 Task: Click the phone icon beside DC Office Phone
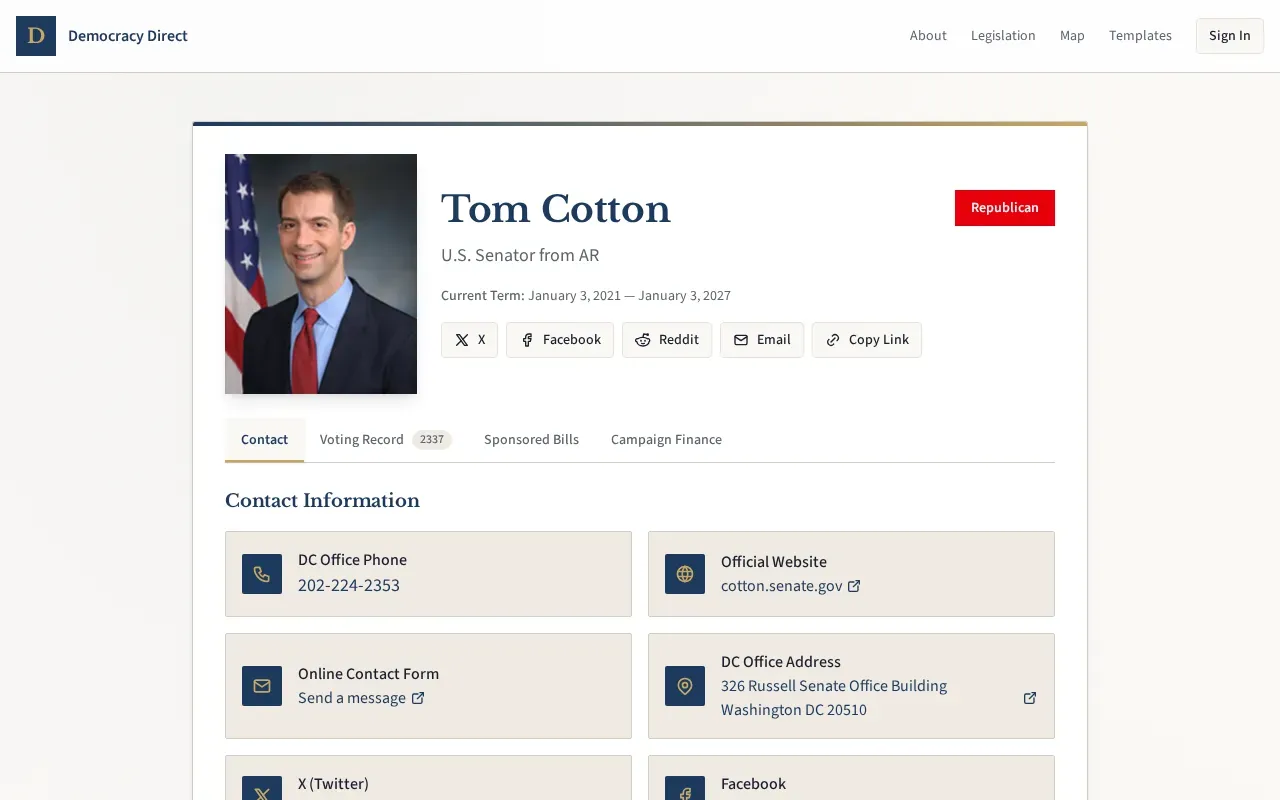[262, 574]
